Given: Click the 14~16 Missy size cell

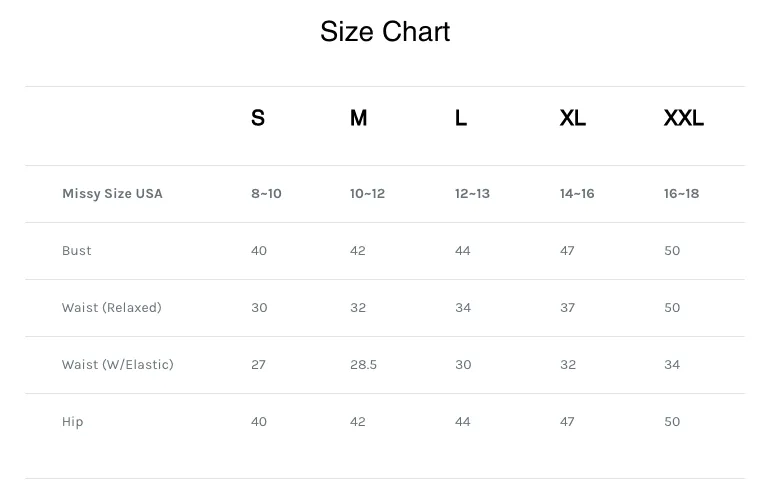Looking at the screenshot, I should click(x=577, y=193).
